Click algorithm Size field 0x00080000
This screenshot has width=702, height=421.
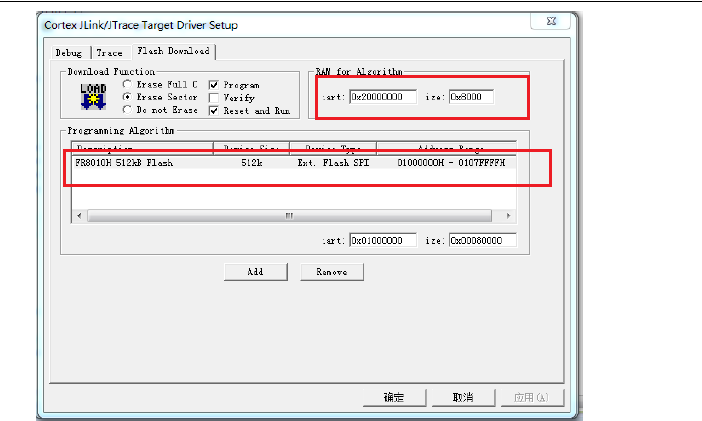(483, 241)
